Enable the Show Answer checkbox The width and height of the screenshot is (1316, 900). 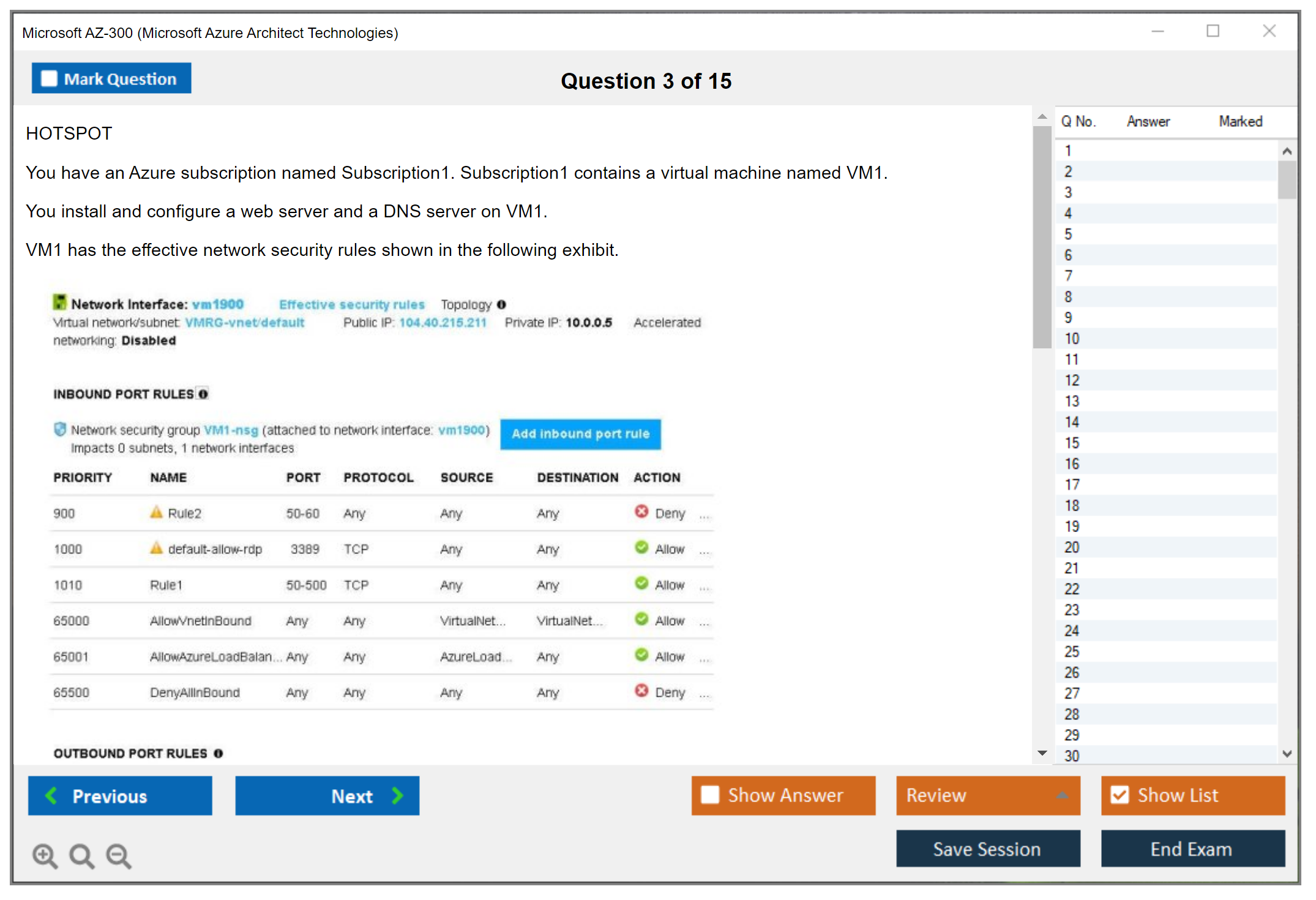pyautogui.click(x=710, y=795)
